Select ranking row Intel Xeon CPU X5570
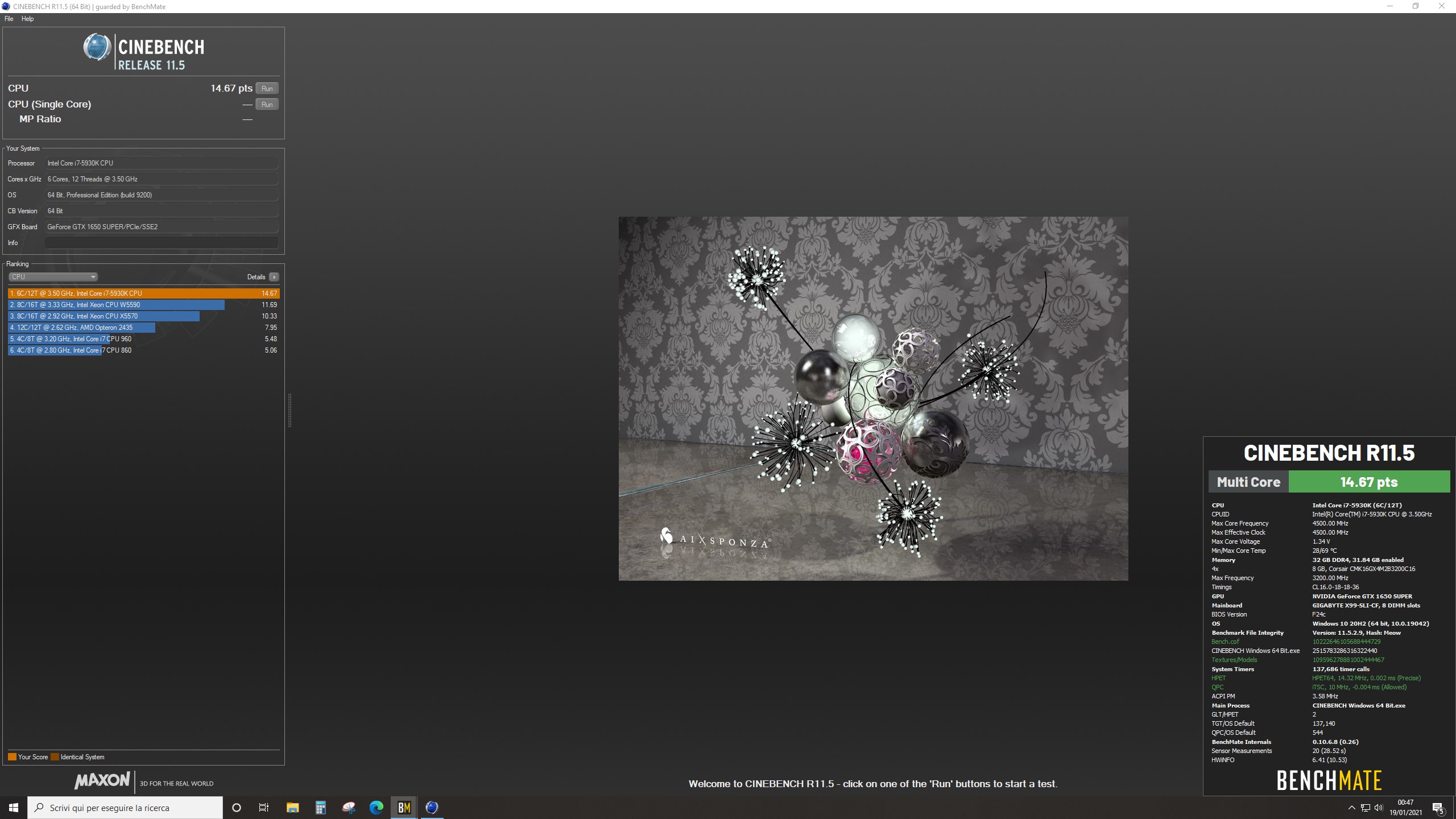Image resolution: width=1456 pixels, height=819 pixels. coord(144,316)
